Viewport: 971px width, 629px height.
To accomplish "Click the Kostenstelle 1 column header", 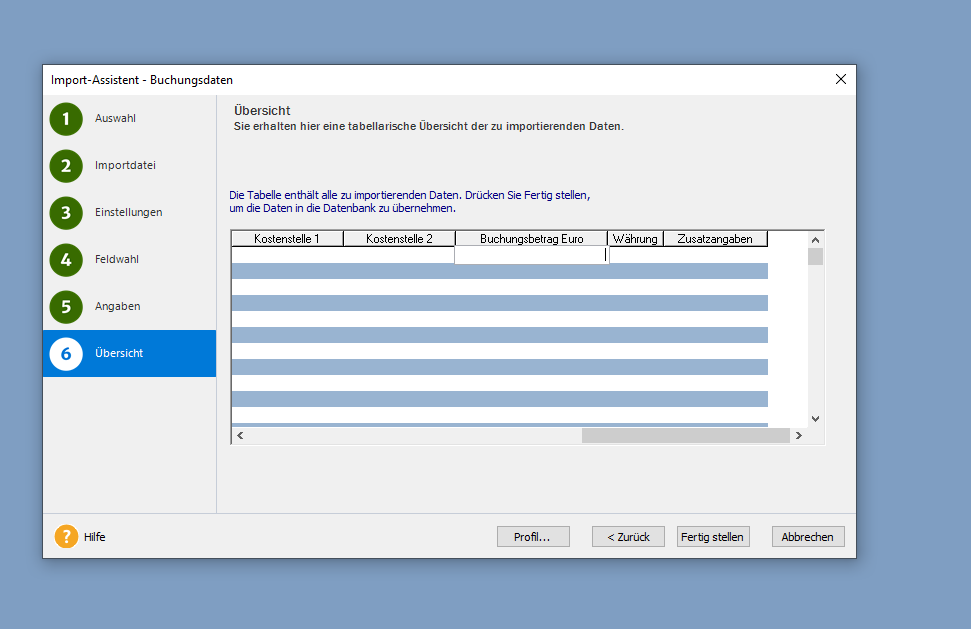I will pos(287,239).
